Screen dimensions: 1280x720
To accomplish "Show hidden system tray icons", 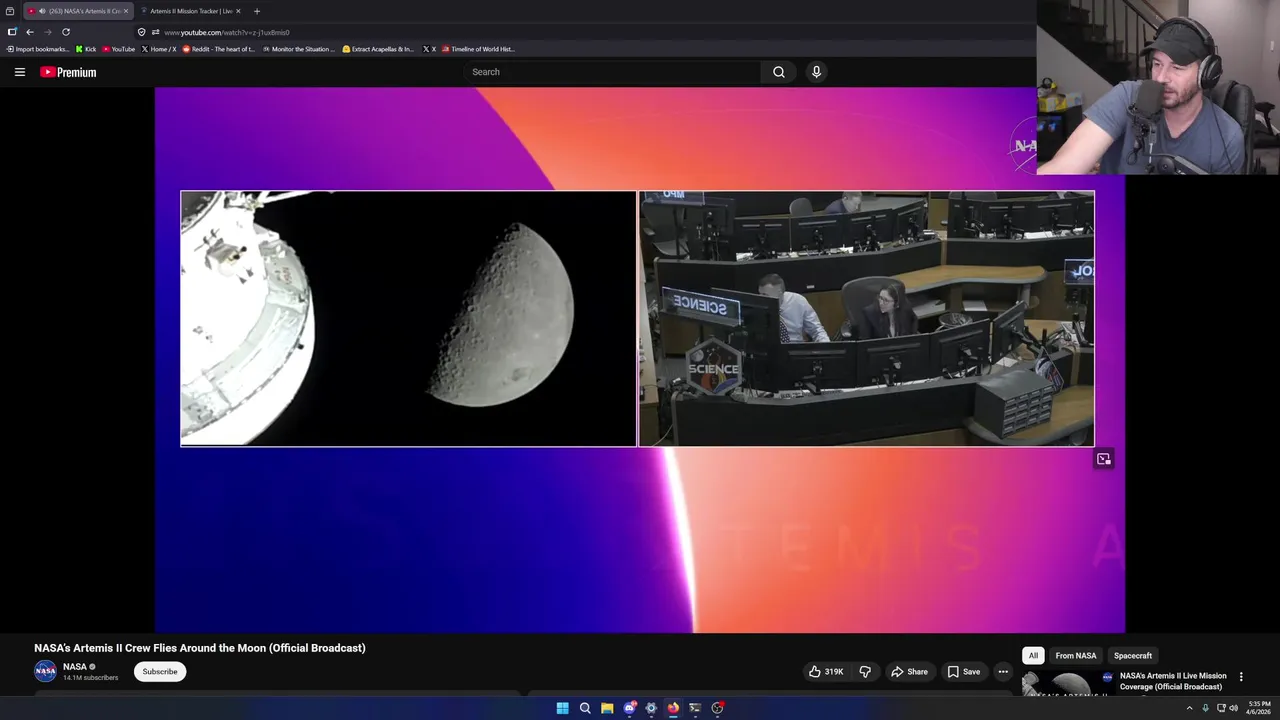I will [1189, 708].
